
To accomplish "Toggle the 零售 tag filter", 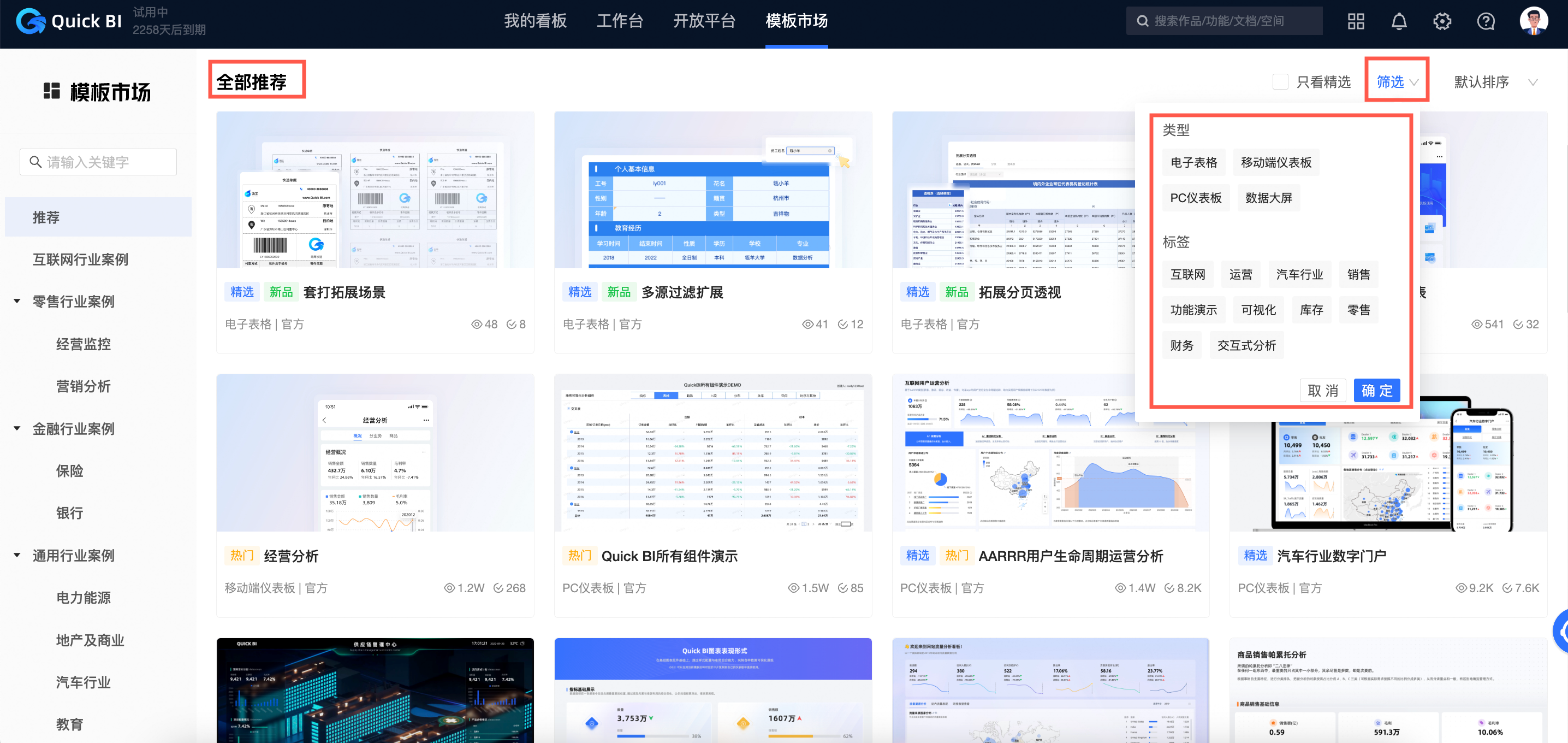I will 1358,309.
